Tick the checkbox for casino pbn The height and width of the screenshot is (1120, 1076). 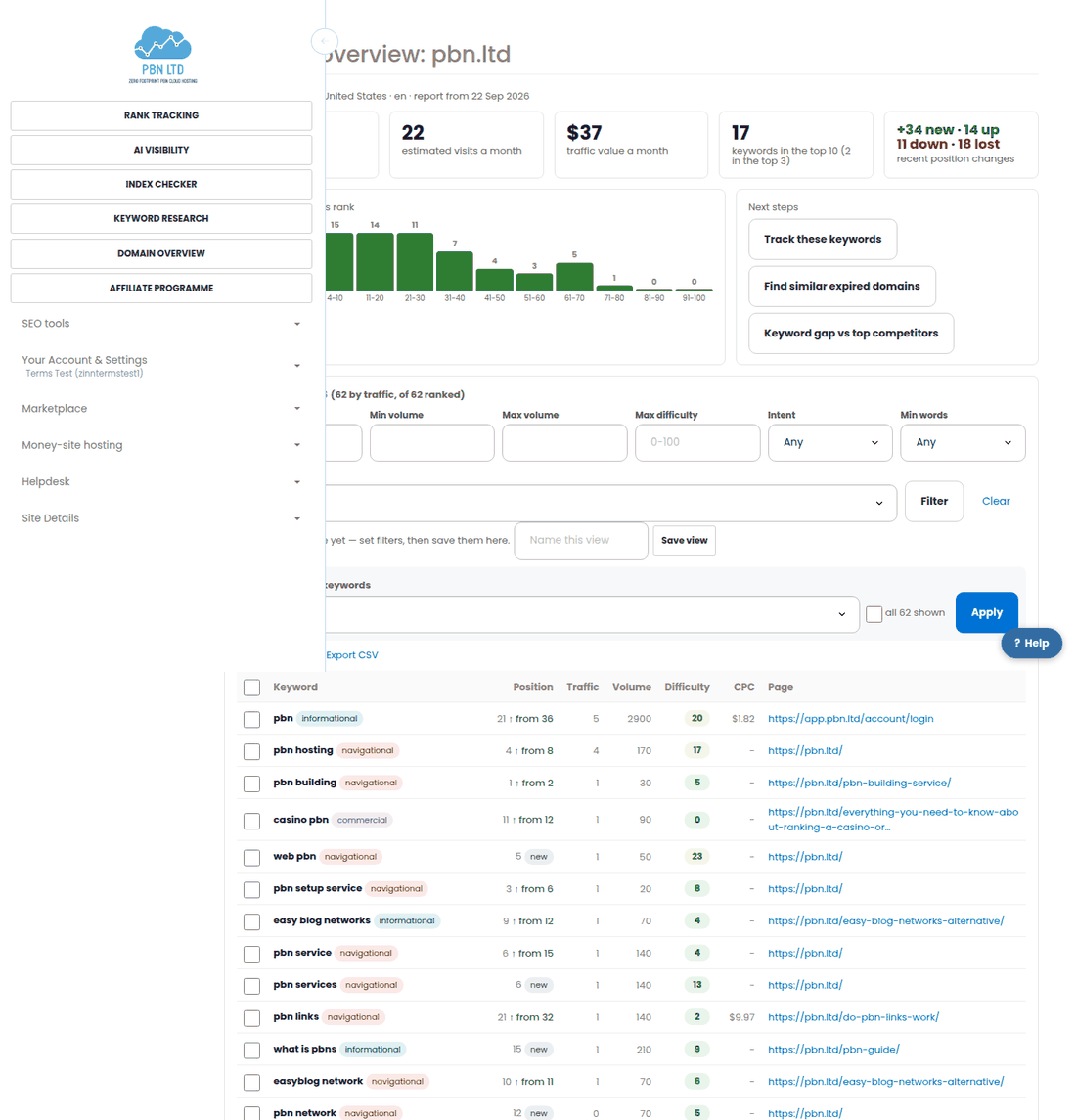(251, 821)
